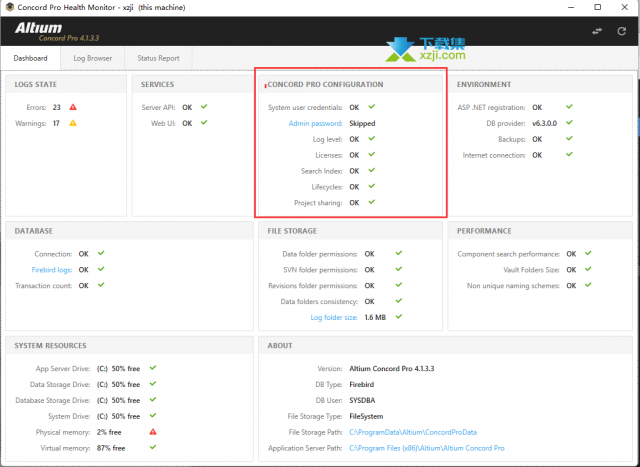Click the check beside Internet connection
640x467 pixels.
click(569, 154)
